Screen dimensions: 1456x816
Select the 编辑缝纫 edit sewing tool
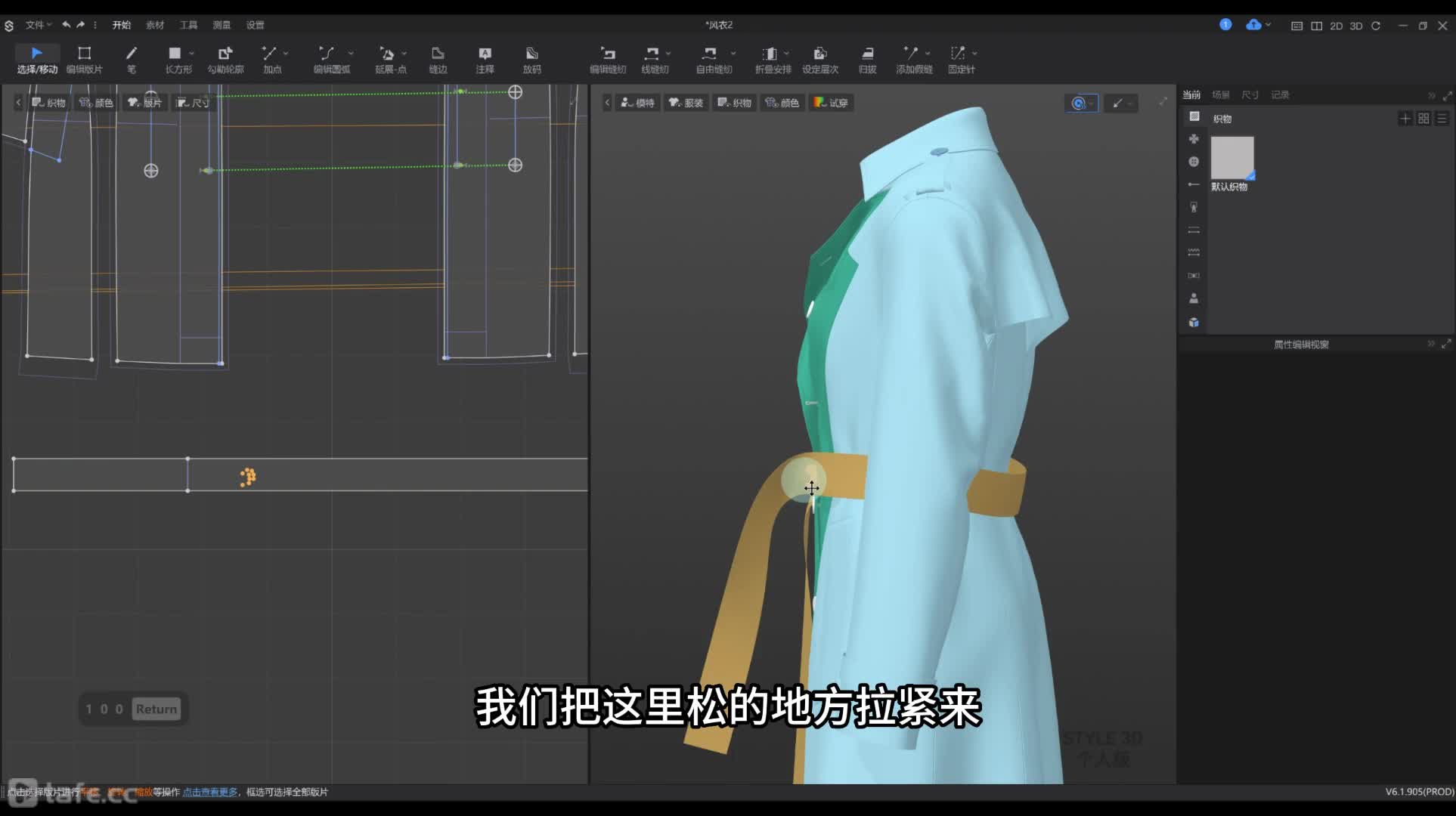(x=608, y=60)
